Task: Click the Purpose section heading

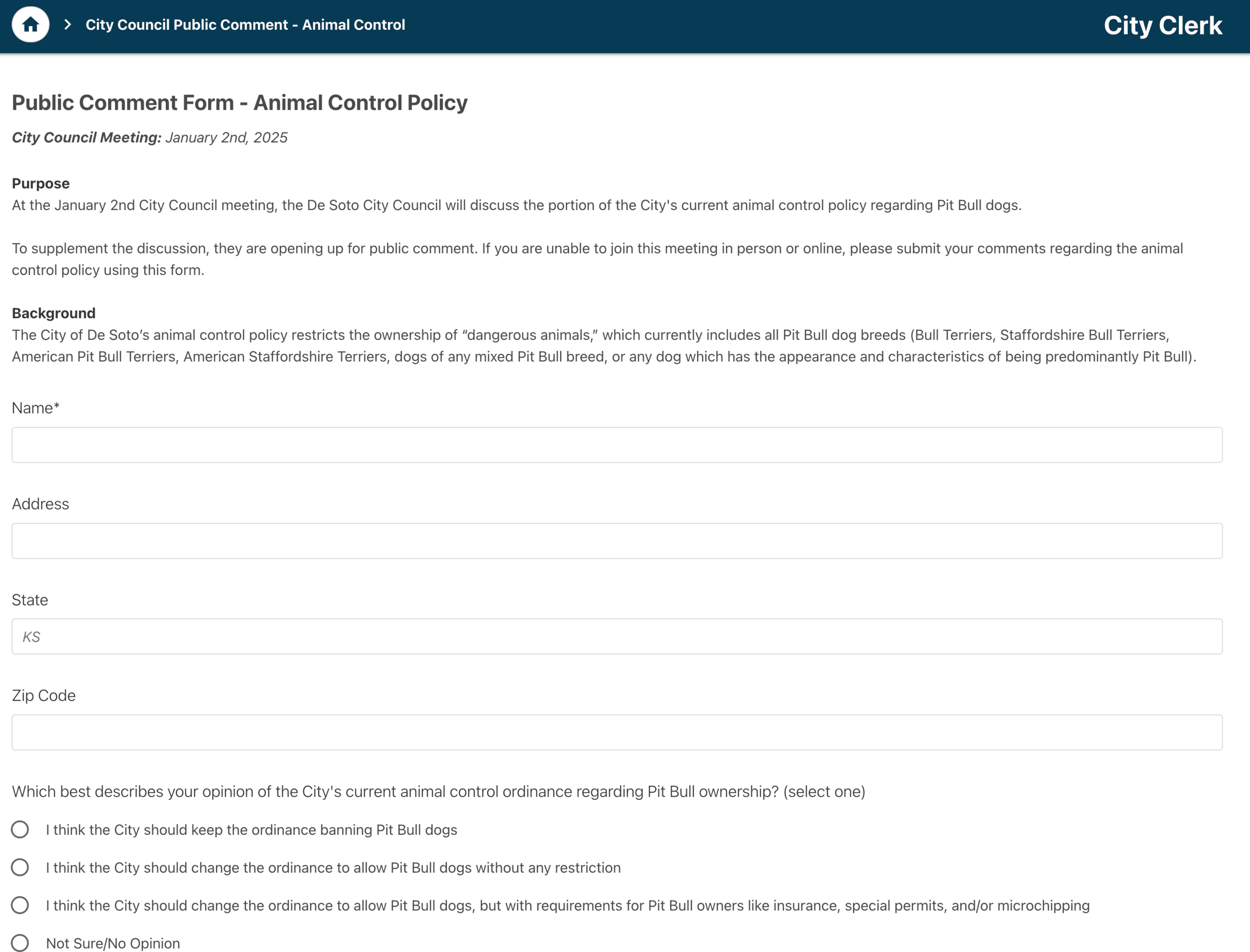Action: point(41,184)
